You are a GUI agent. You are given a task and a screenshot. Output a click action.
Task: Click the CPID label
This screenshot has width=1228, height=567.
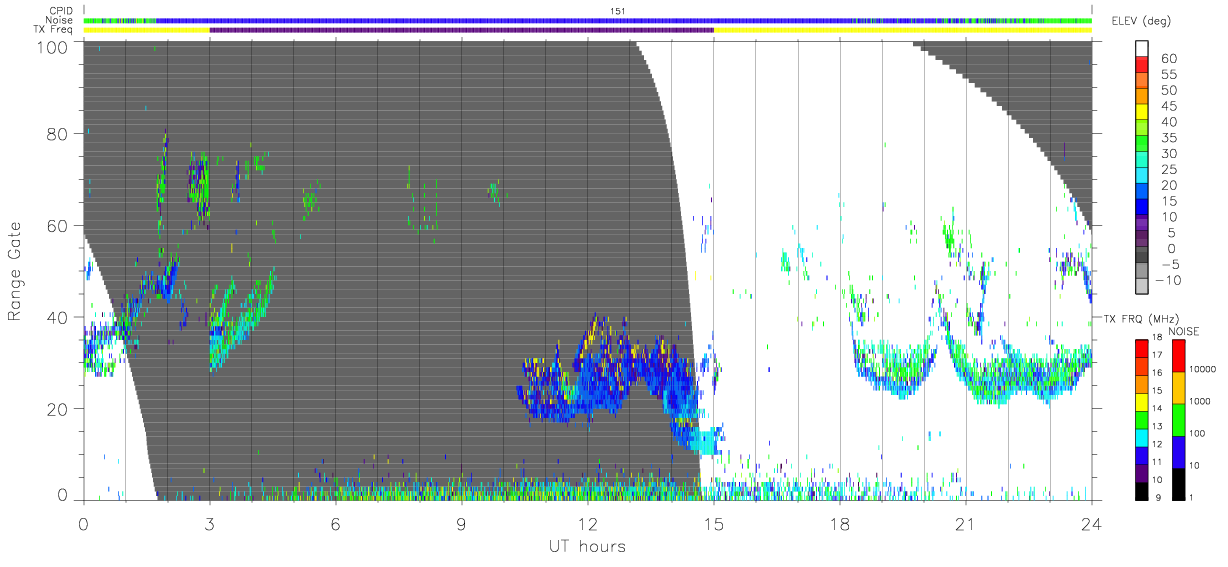click(60, 11)
